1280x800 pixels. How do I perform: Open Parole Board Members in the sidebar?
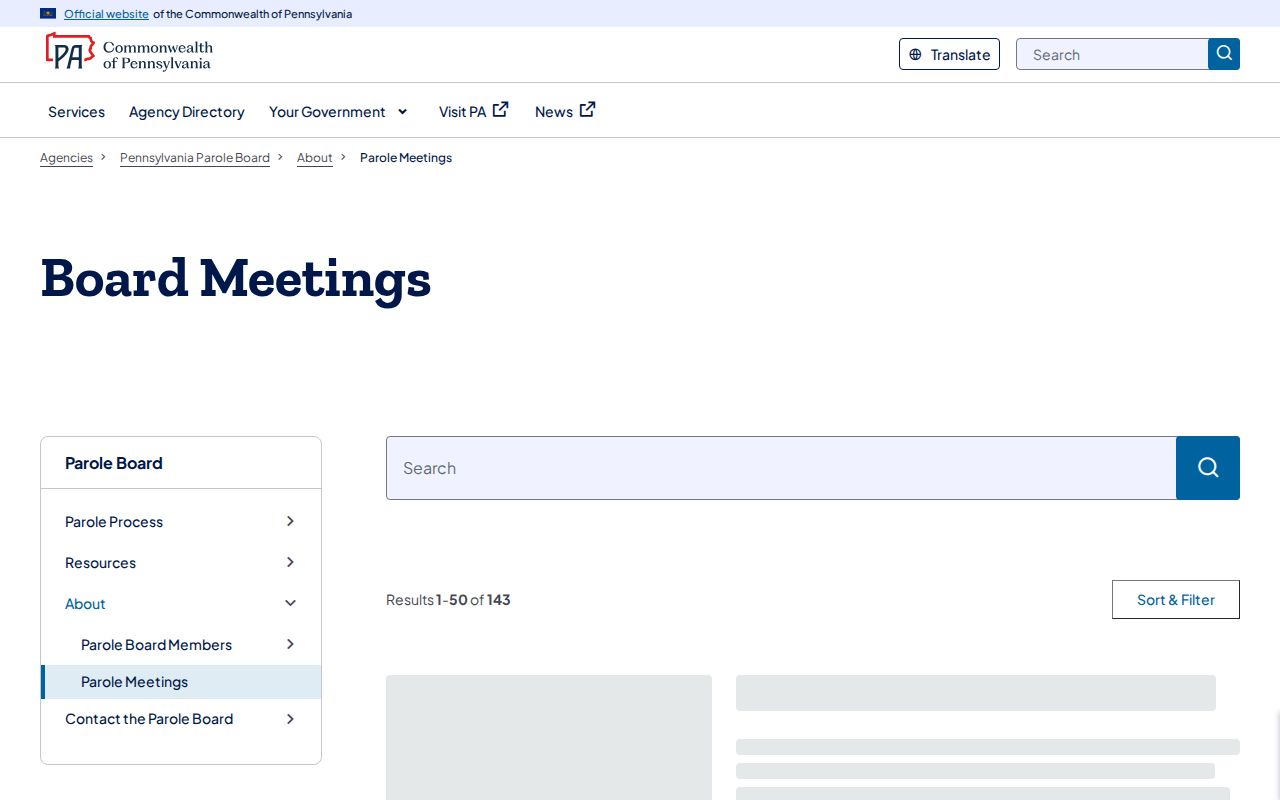tap(156, 645)
